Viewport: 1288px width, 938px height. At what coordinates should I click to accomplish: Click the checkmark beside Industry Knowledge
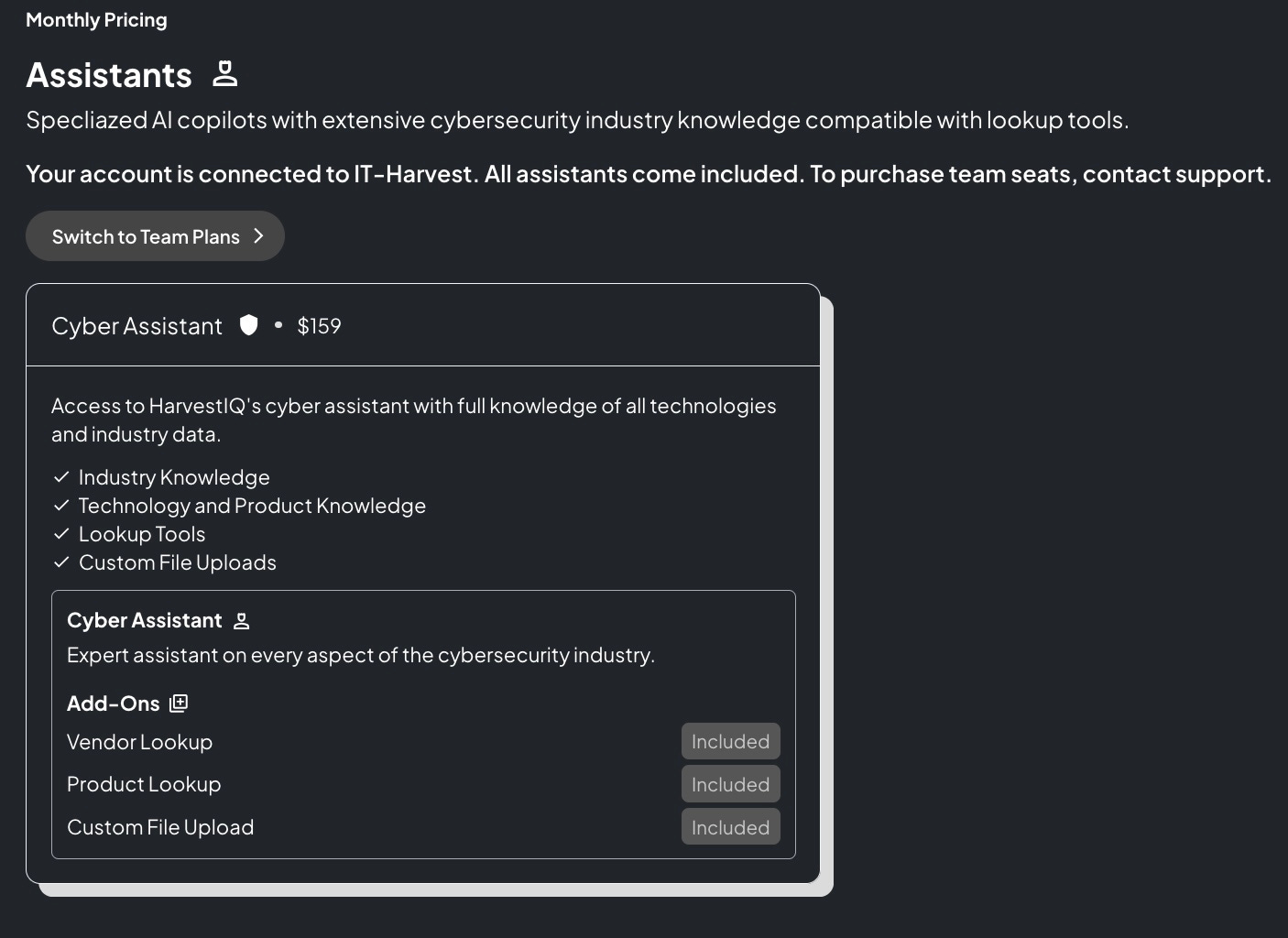tap(61, 477)
